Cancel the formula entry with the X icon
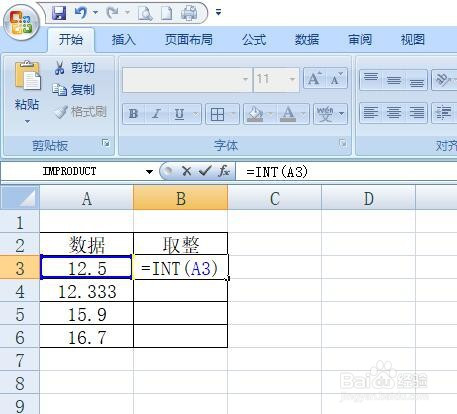This screenshot has height=414, width=457. [x=187, y=171]
